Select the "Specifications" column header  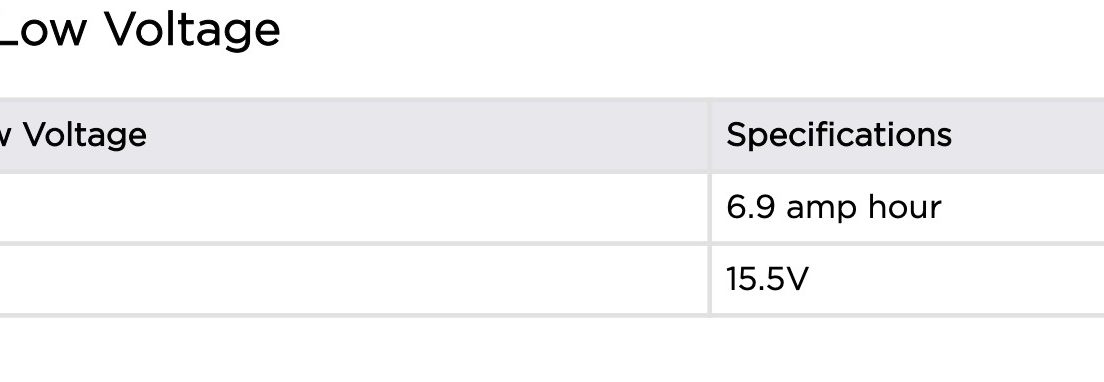click(x=839, y=134)
